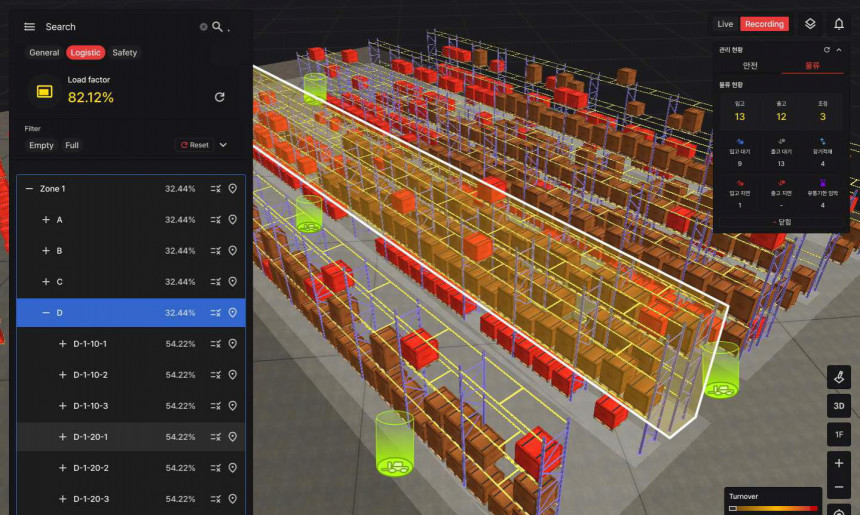The height and width of the screenshot is (515, 860).
Task: Click the list filter icon on row D-1-10-1
Action: pos(215,344)
